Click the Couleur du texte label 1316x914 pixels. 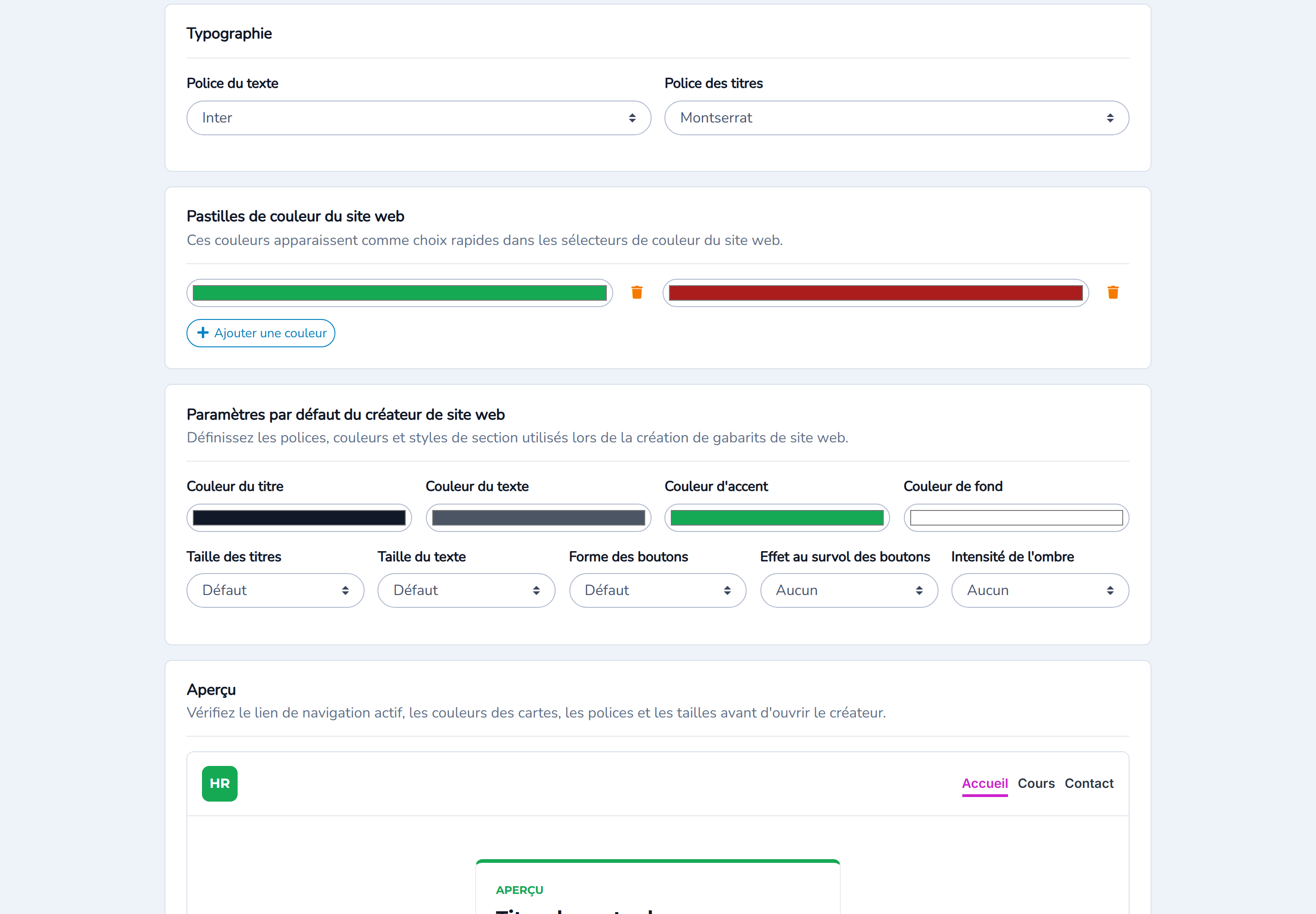point(477,486)
